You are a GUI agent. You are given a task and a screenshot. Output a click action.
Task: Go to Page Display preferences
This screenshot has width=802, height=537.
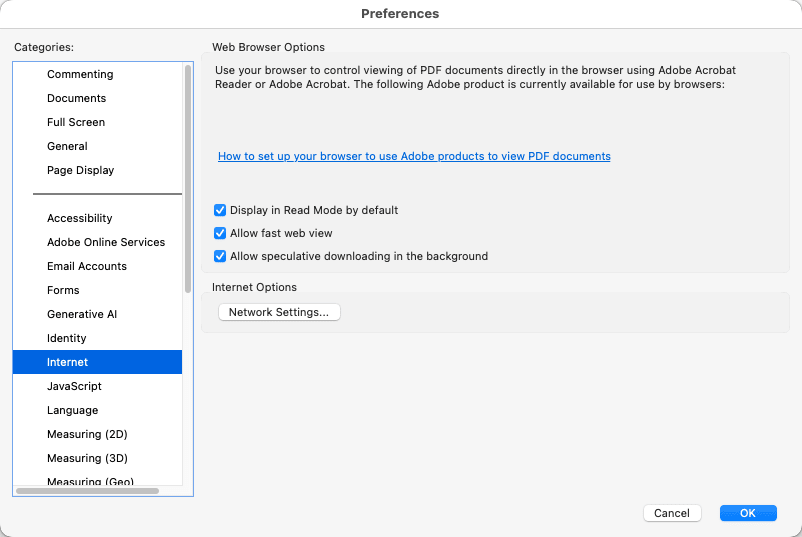[97, 170]
